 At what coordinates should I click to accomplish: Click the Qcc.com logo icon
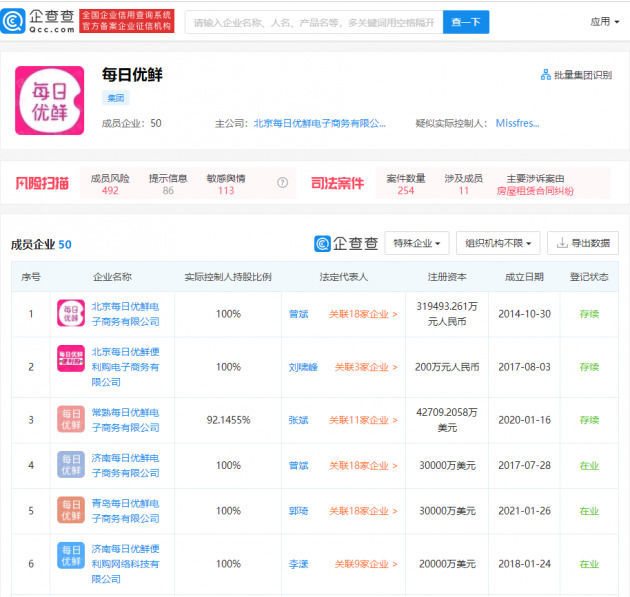pyautogui.click(x=12, y=21)
